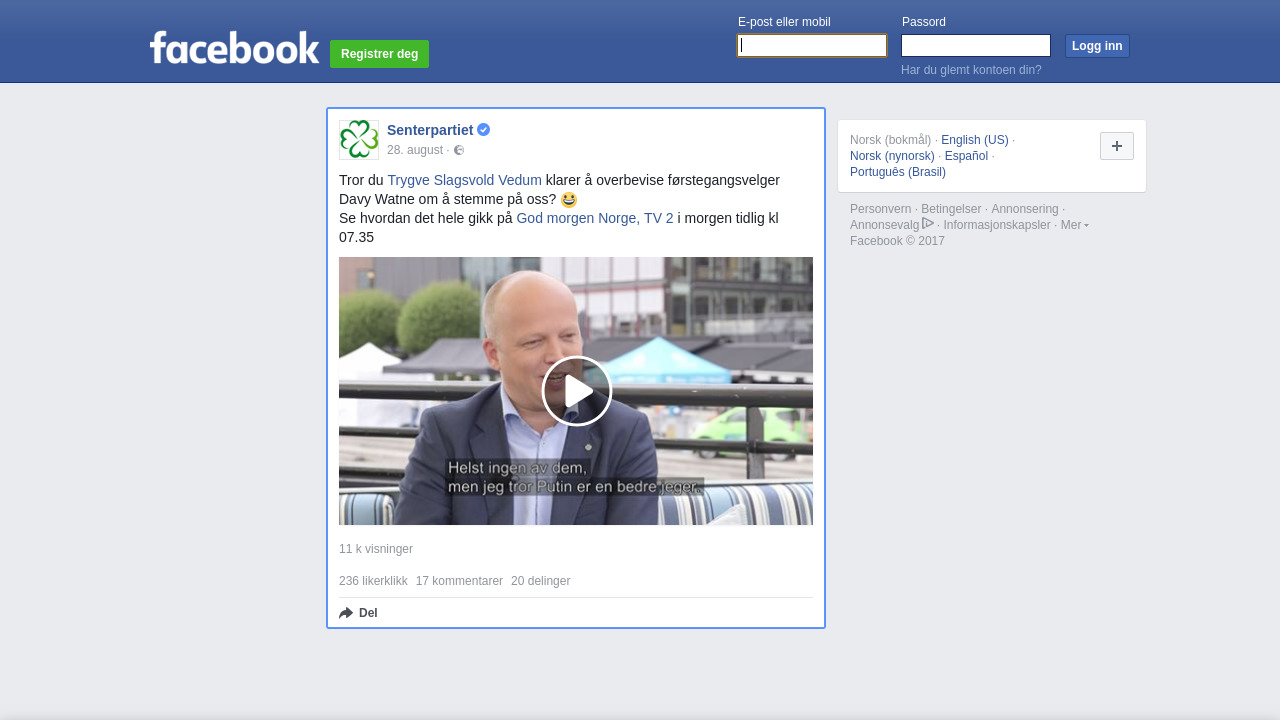Image resolution: width=1280 pixels, height=720 pixels.
Task: Click the Logg inn button
Action: click(x=1097, y=46)
